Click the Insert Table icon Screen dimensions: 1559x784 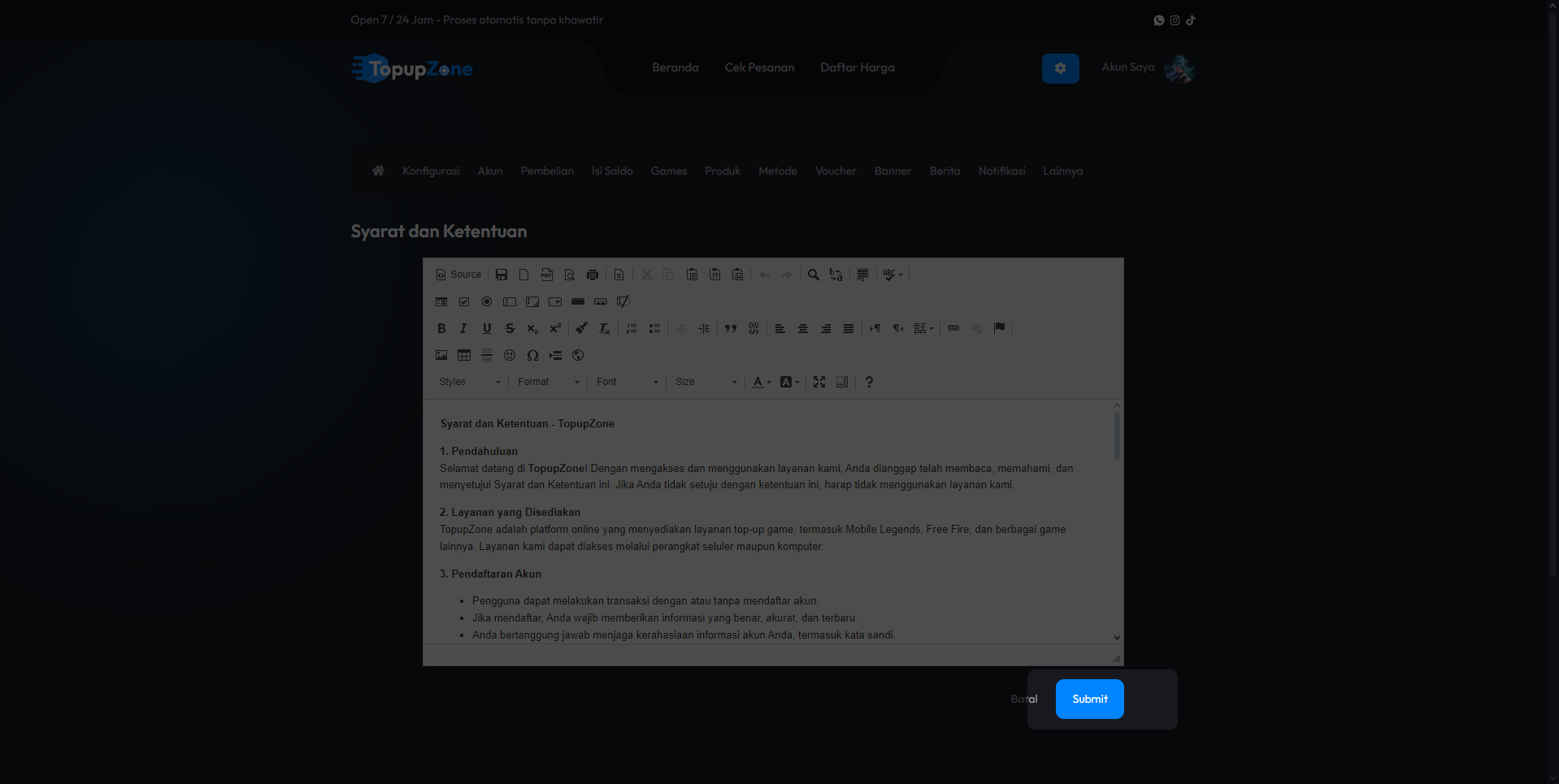(x=464, y=355)
